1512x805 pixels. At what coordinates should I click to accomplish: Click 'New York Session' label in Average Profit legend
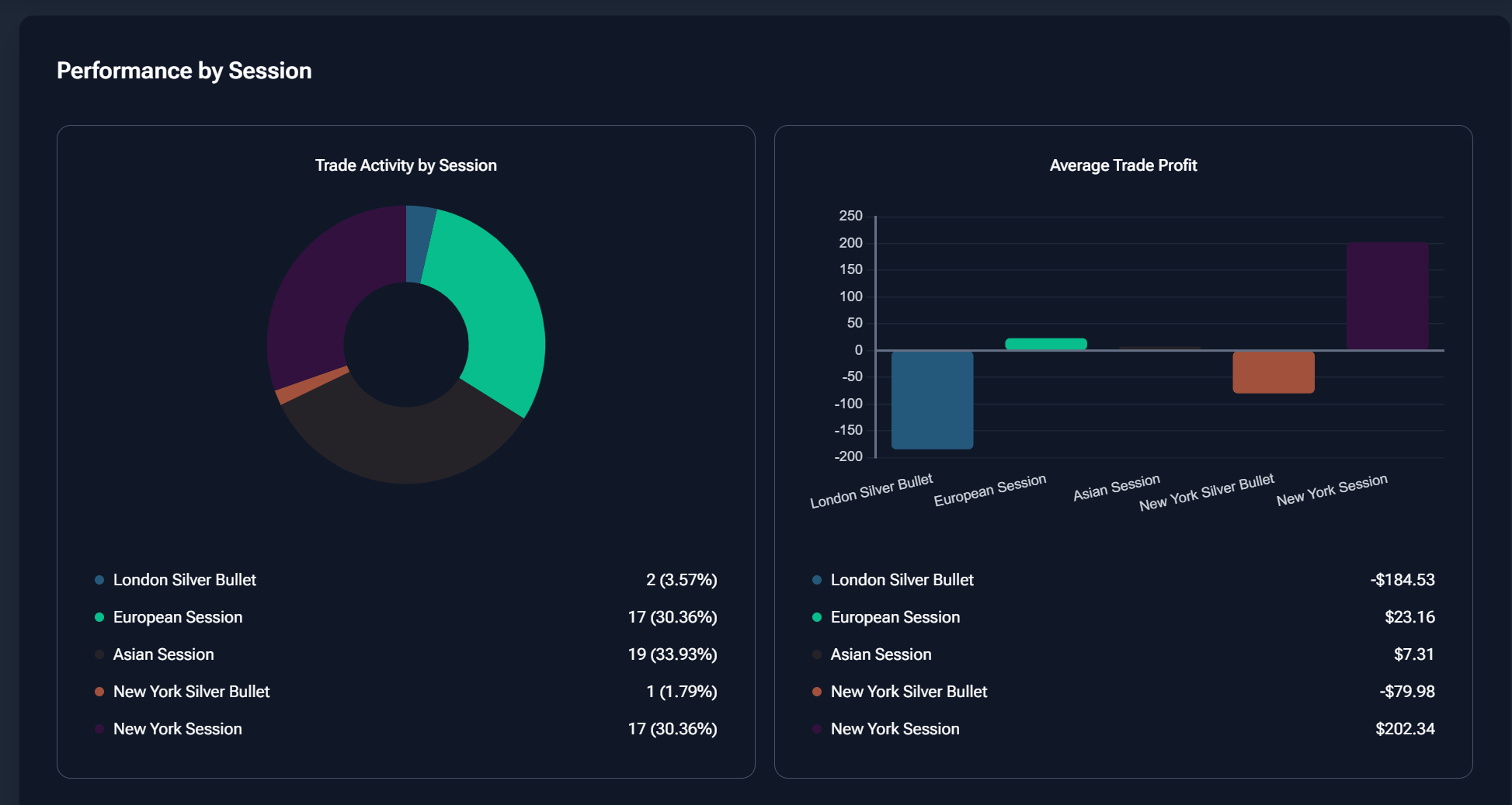coord(895,729)
